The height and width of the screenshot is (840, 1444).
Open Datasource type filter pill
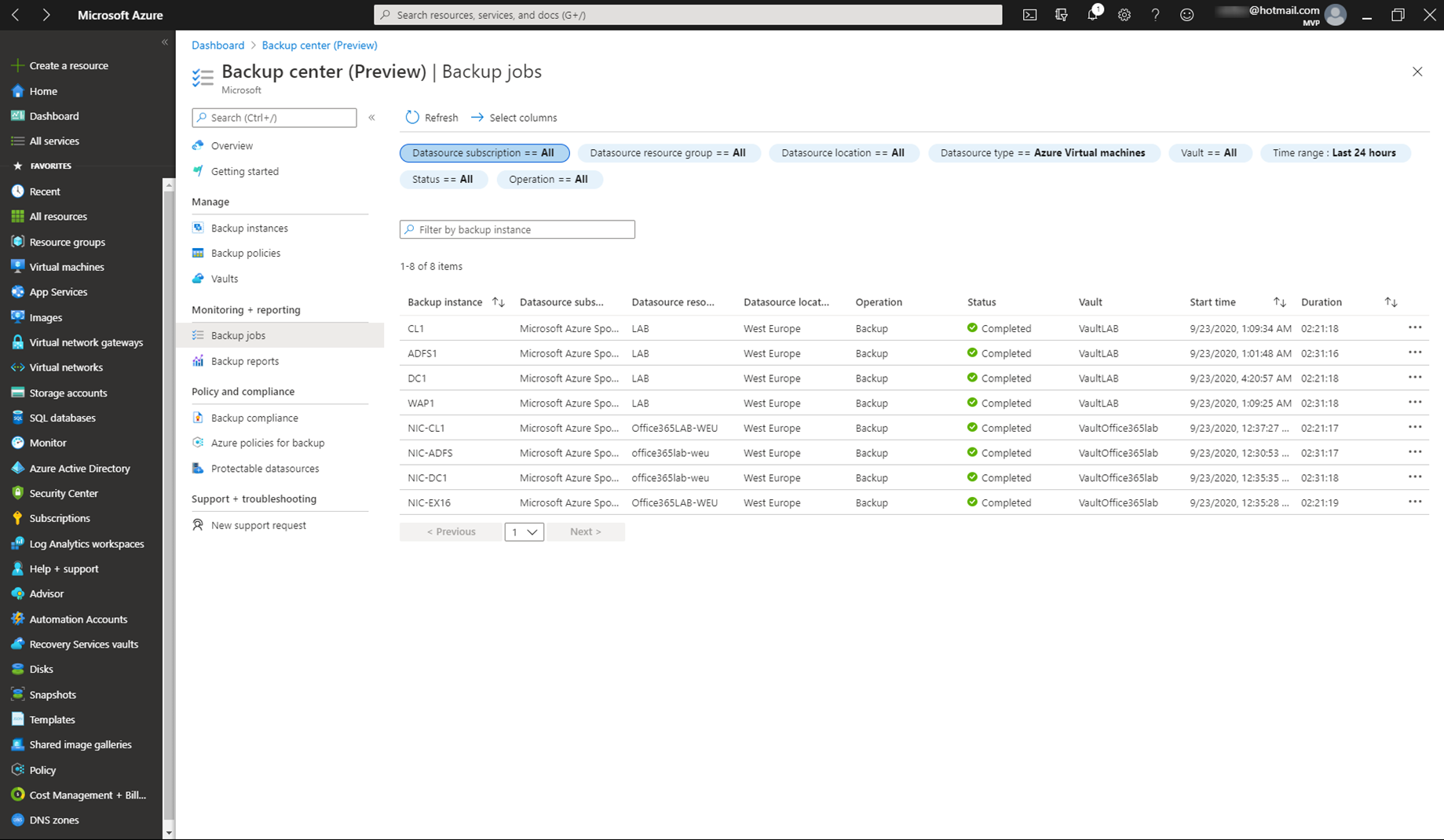1044,153
